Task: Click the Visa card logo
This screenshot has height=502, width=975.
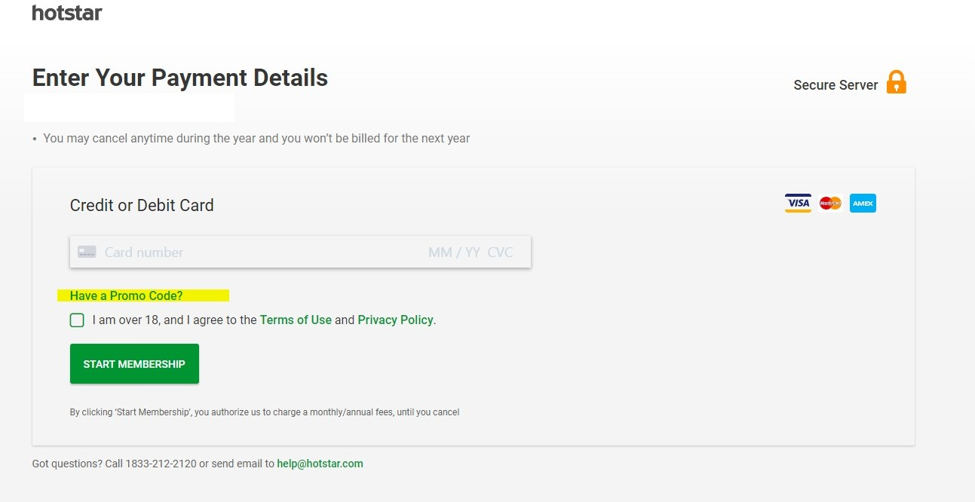Action: (798, 203)
